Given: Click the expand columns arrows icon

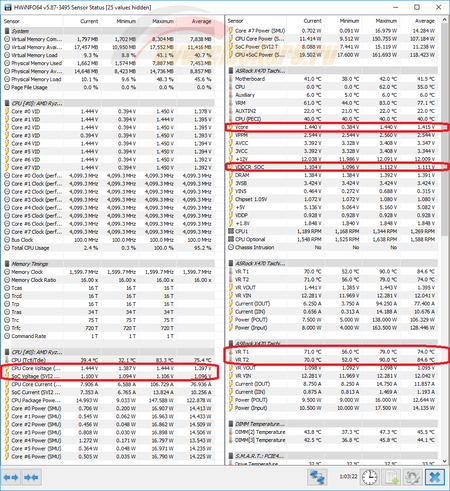Looking at the screenshot, I should click(11, 477).
